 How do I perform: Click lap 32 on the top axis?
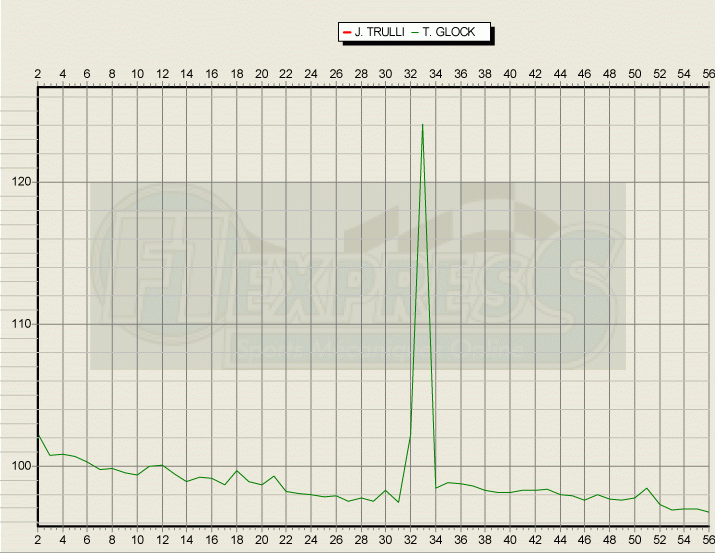(411, 74)
